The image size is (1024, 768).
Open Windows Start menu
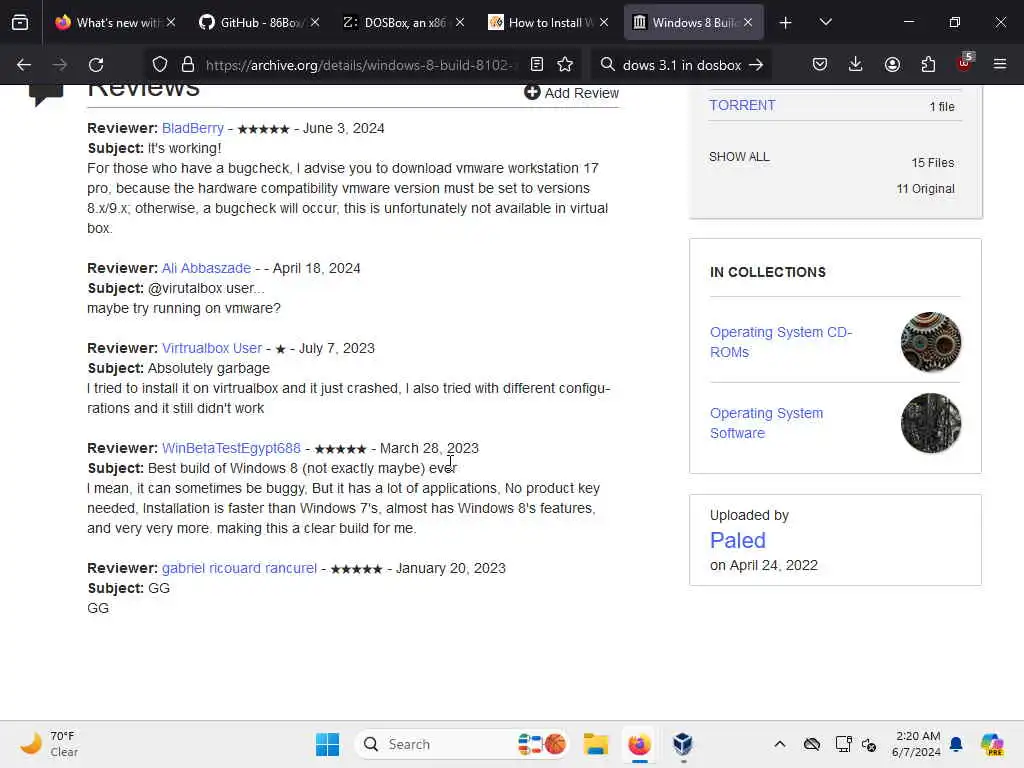click(327, 744)
